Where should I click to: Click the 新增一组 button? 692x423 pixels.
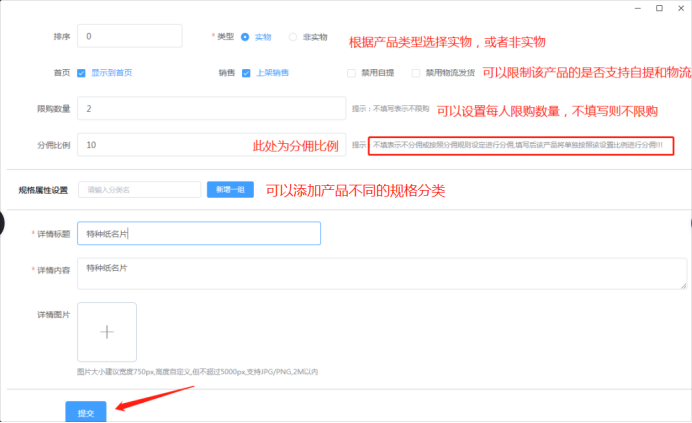coord(230,189)
